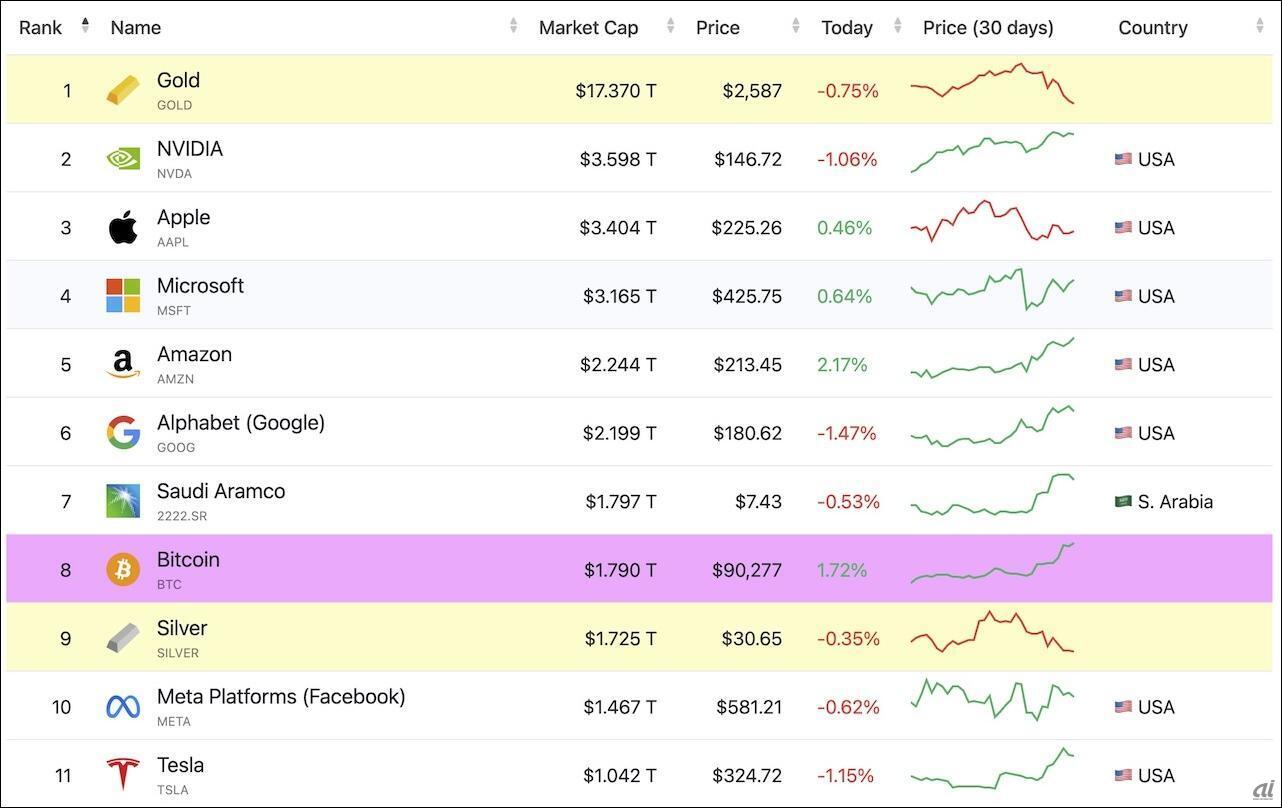Viewport: 1282px width, 808px height.
Task: Sort by the Country column arrows
Action: point(1260,26)
